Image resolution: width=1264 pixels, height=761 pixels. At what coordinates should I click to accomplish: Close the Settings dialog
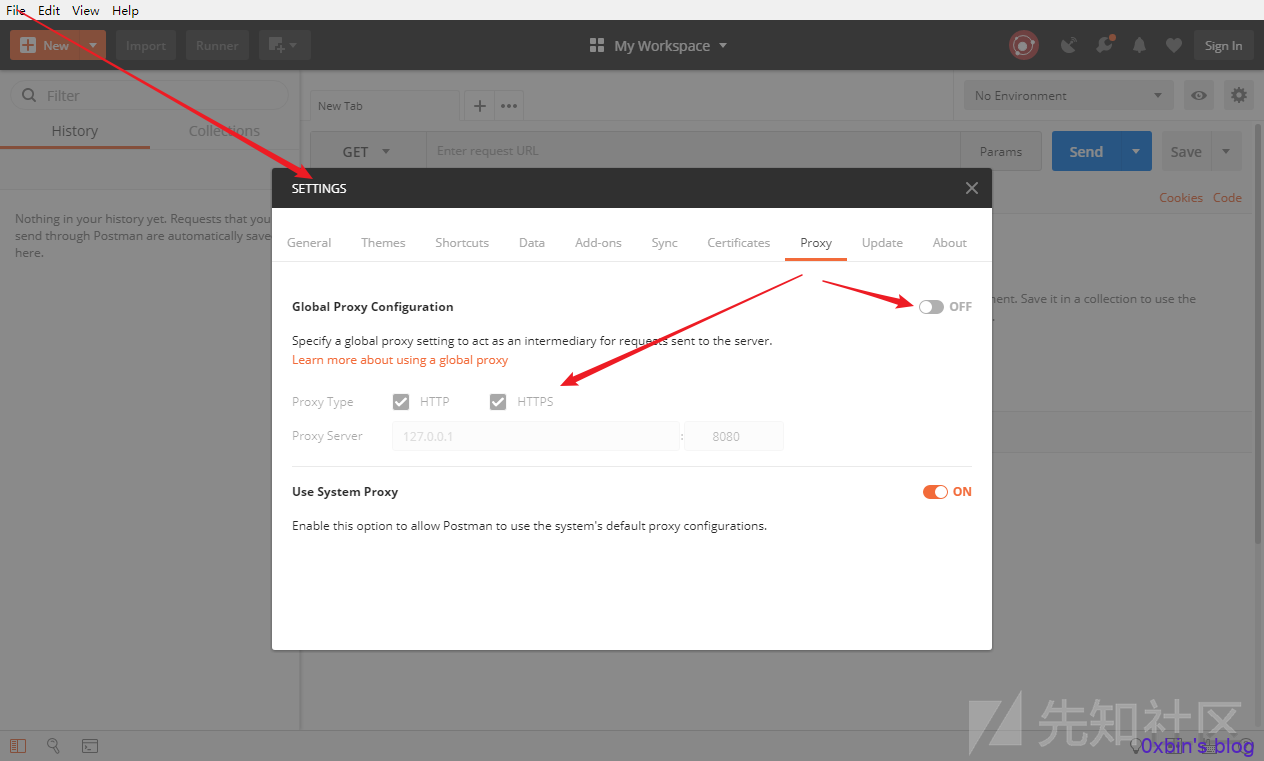(x=971, y=188)
